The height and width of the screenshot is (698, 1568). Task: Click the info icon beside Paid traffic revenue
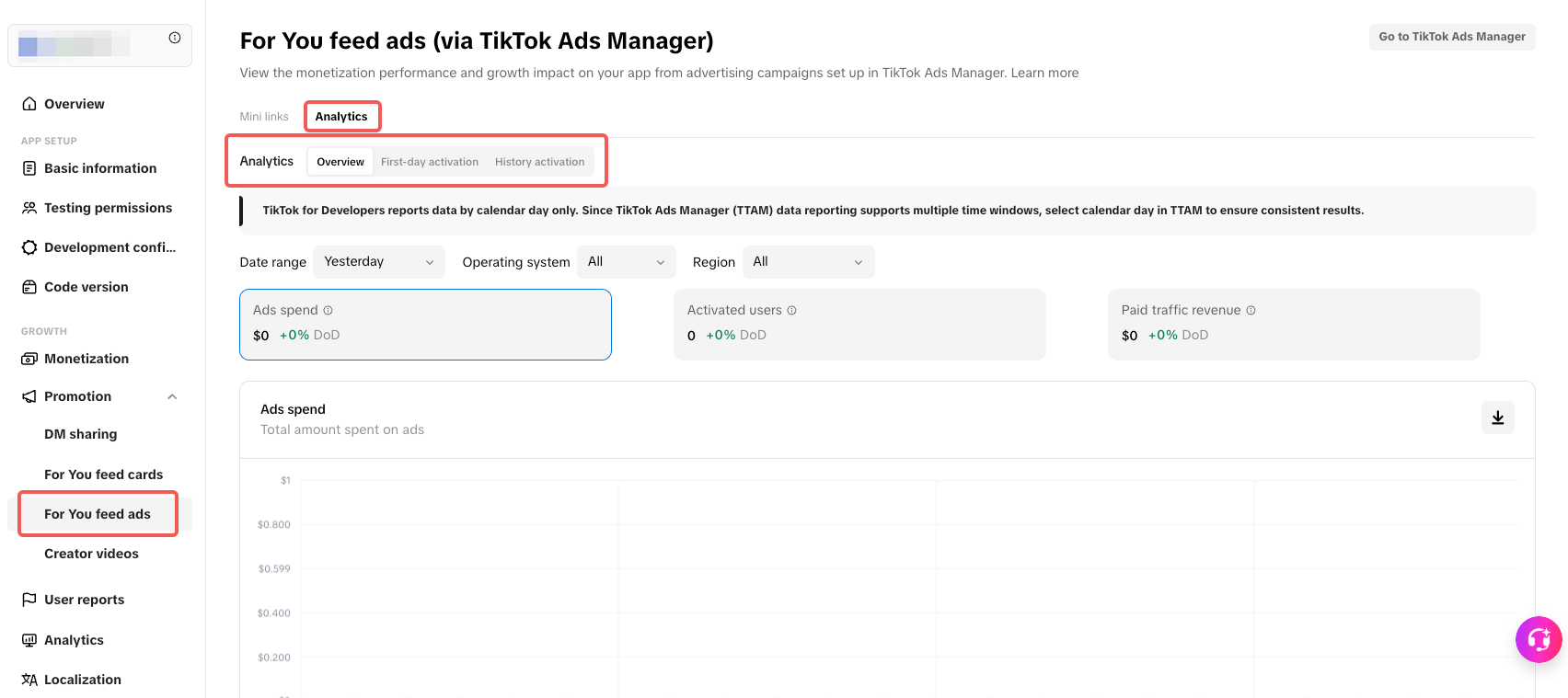[x=1251, y=311]
